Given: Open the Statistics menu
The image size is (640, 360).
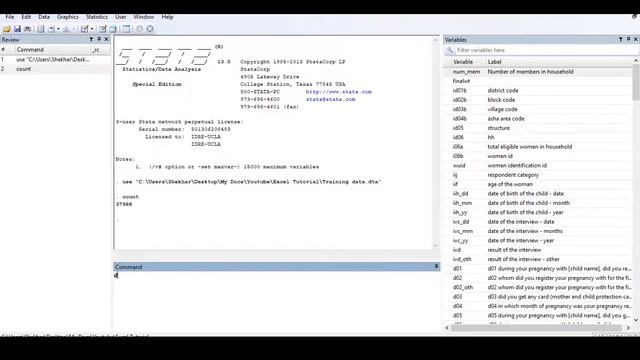Looking at the screenshot, I should (97, 17).
